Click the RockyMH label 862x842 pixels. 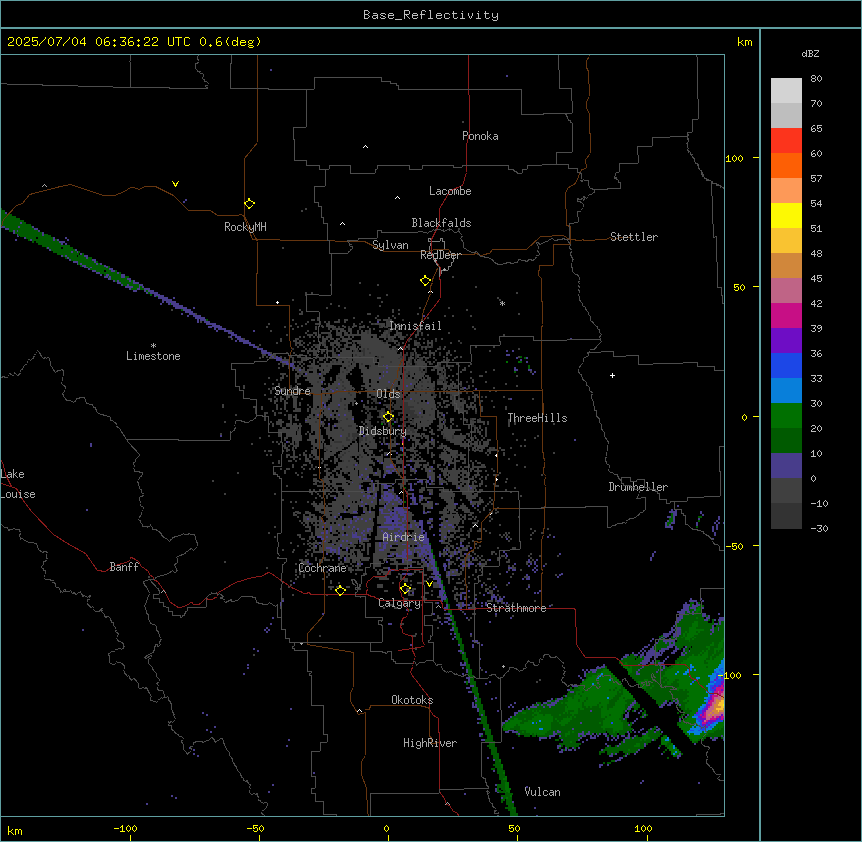(x=245, y=227)
